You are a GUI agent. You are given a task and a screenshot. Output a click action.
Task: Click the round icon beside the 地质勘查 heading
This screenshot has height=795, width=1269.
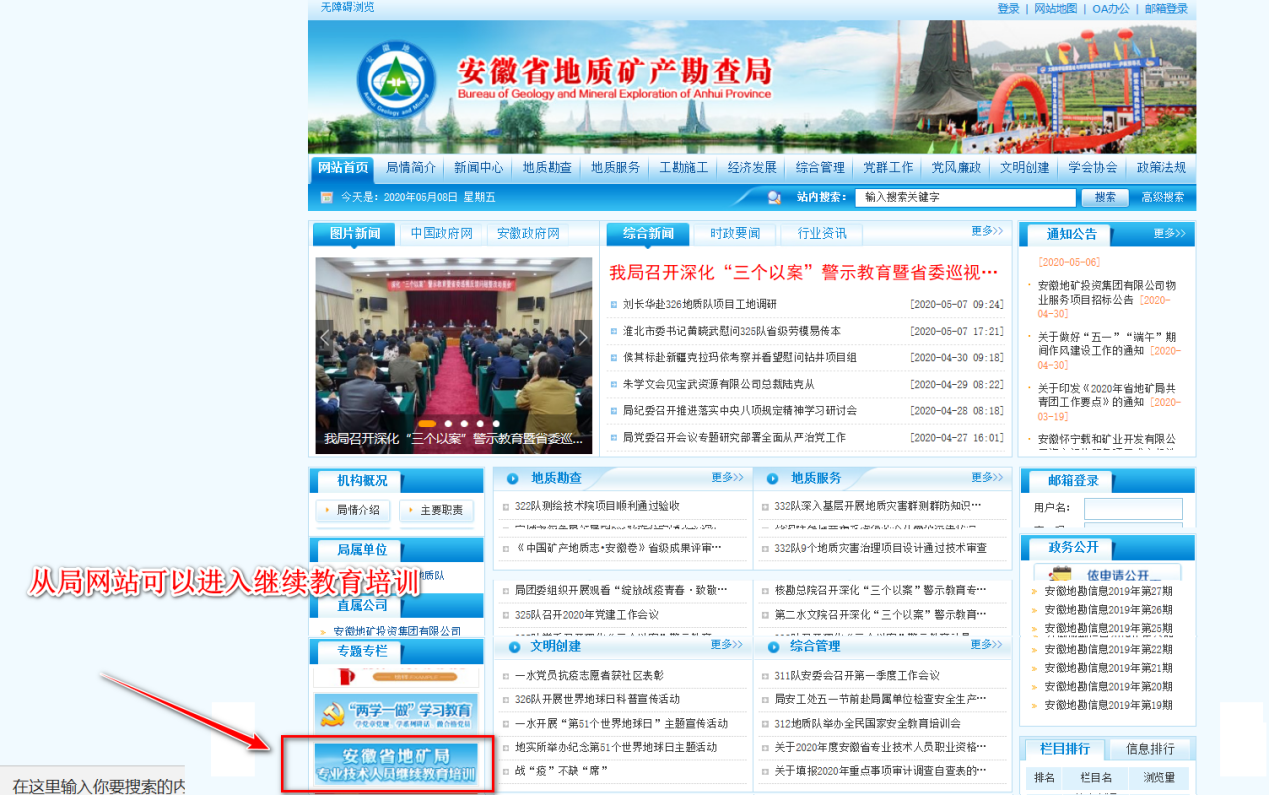point(513,479)
